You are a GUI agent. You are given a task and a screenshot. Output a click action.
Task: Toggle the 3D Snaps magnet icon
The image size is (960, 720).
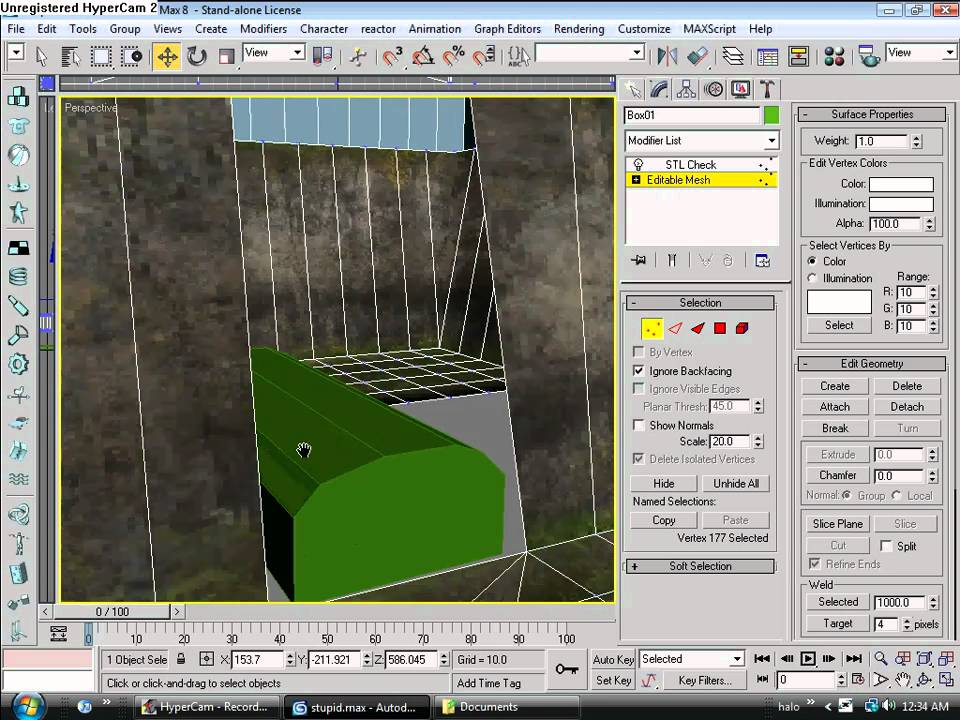(x=392, y=56)
